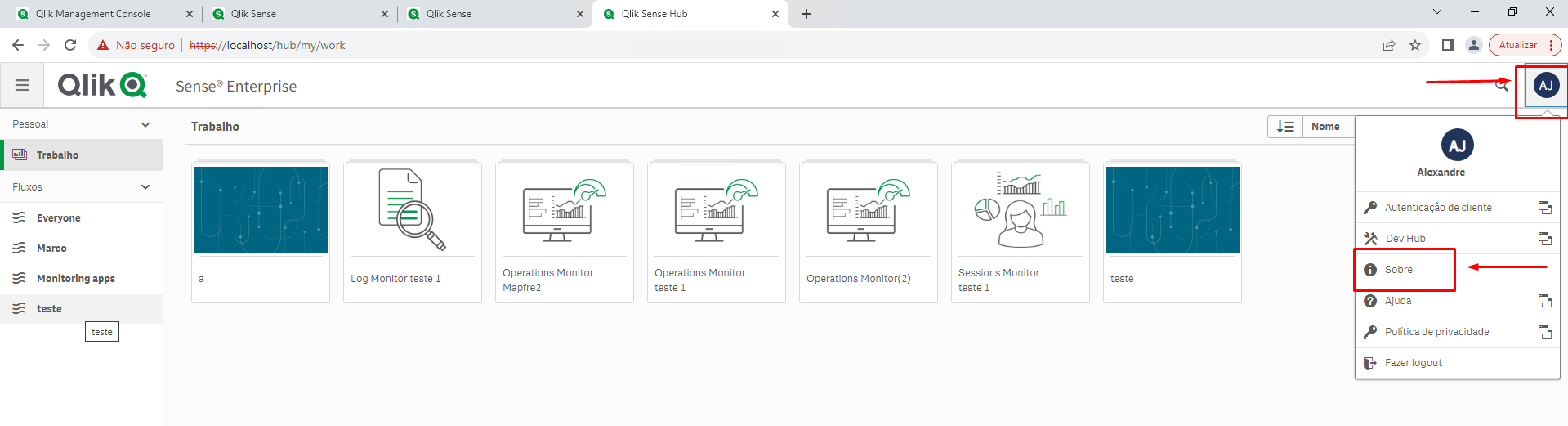Viewport: 1568px width, 426px height.
Task: Click the Atualizar button
Action: click(1525, 45)
